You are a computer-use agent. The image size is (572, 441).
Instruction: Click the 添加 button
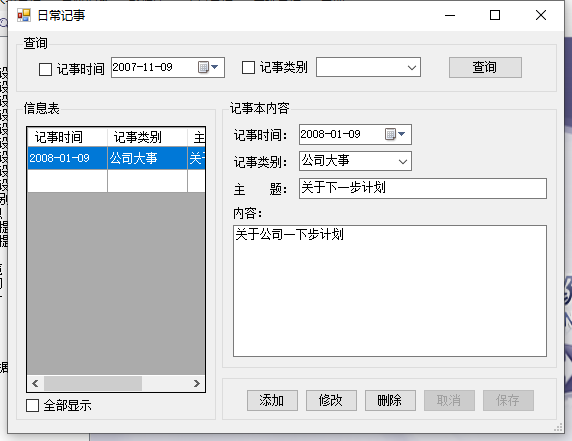tap(272, 401)
